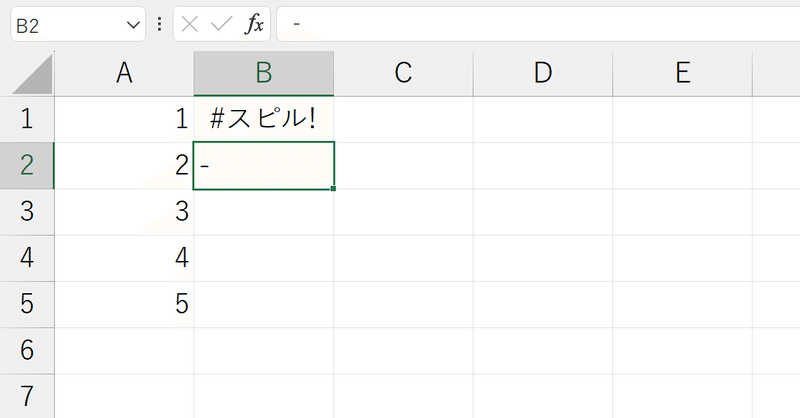Select row 1 header

[27, 119]
